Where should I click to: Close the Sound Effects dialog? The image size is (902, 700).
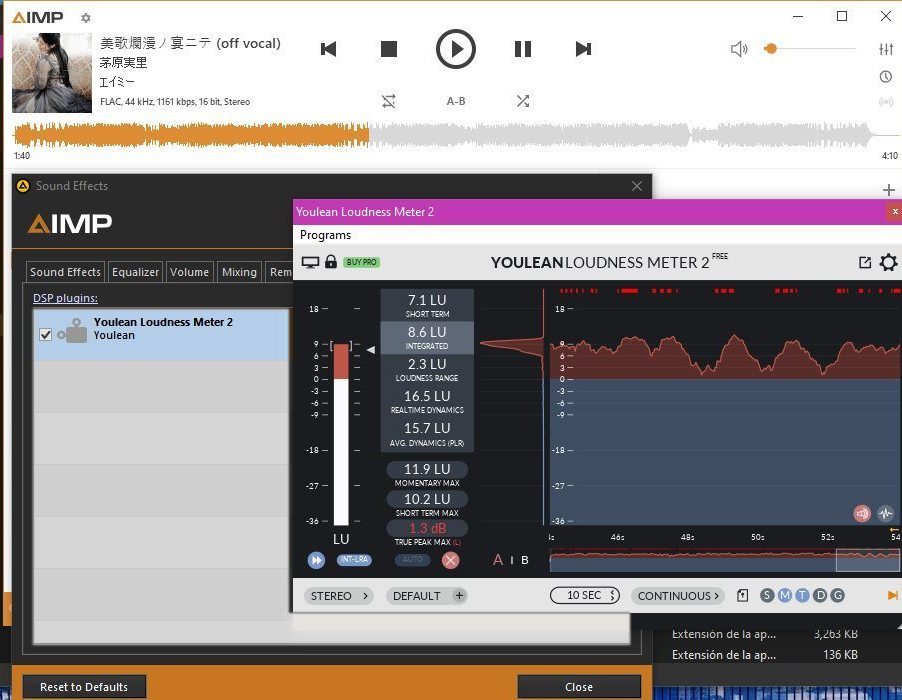point(637,186)
